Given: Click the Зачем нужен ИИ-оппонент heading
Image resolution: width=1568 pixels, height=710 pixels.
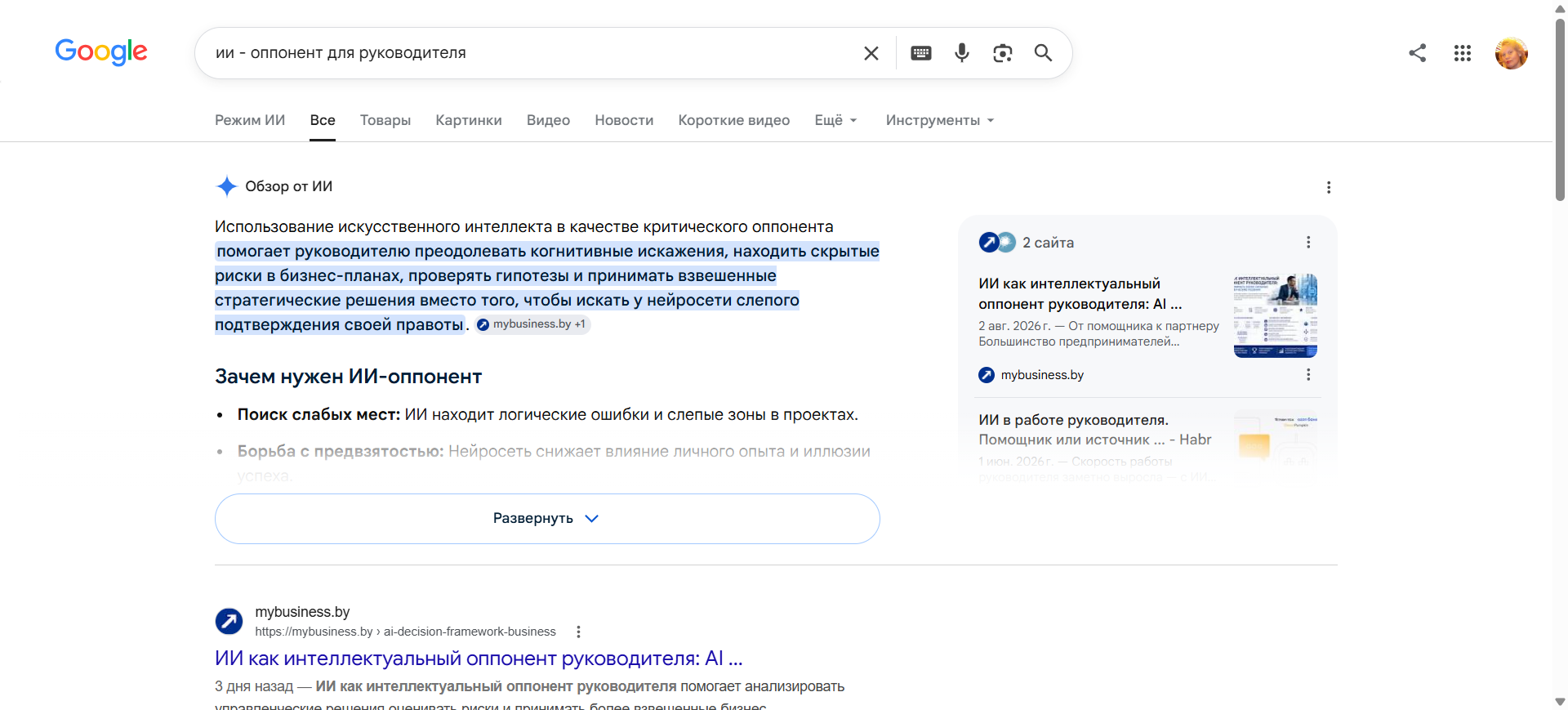Looking at the screenshot, I should [348, 377].
